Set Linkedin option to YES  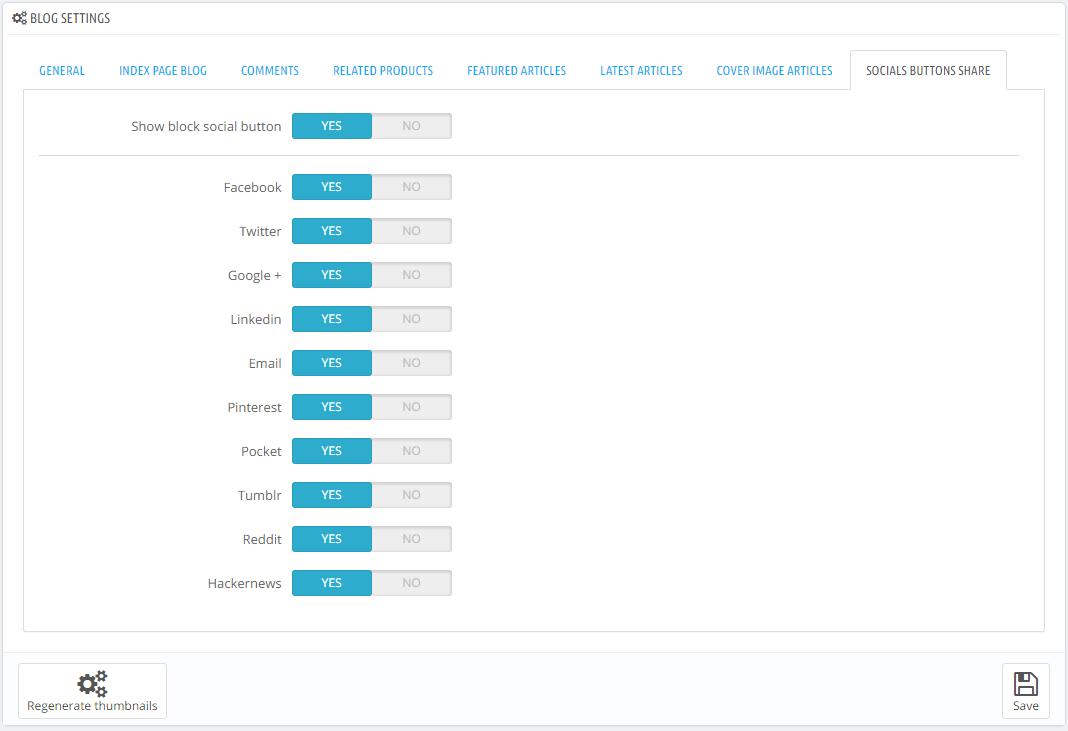coord(332,319)
